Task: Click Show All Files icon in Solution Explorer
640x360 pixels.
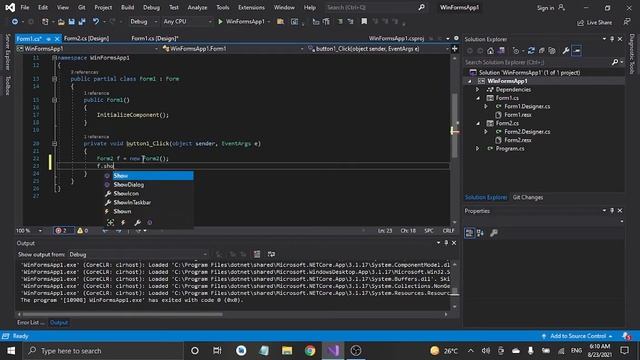Action: [x=552, y=51]
